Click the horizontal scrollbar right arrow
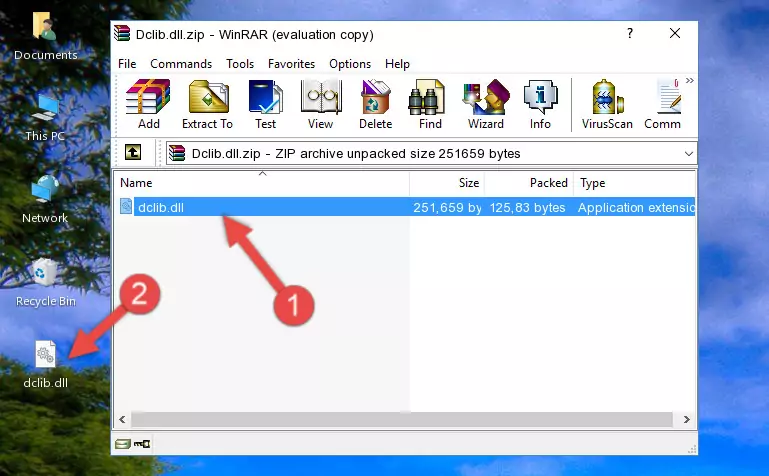 pyautogui.click(x=687, y=419)
